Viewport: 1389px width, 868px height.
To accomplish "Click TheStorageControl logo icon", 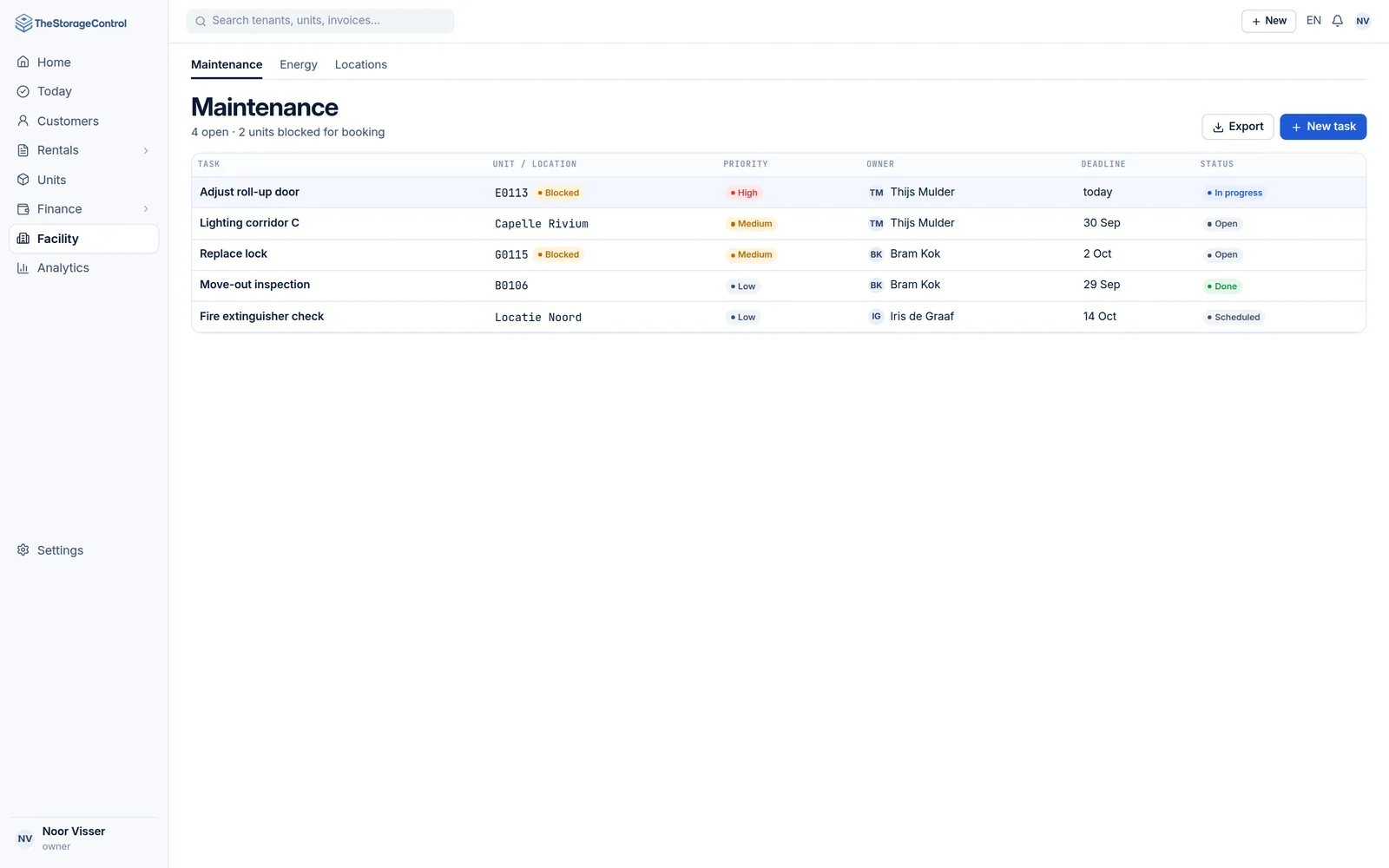I will coord(23,23).
